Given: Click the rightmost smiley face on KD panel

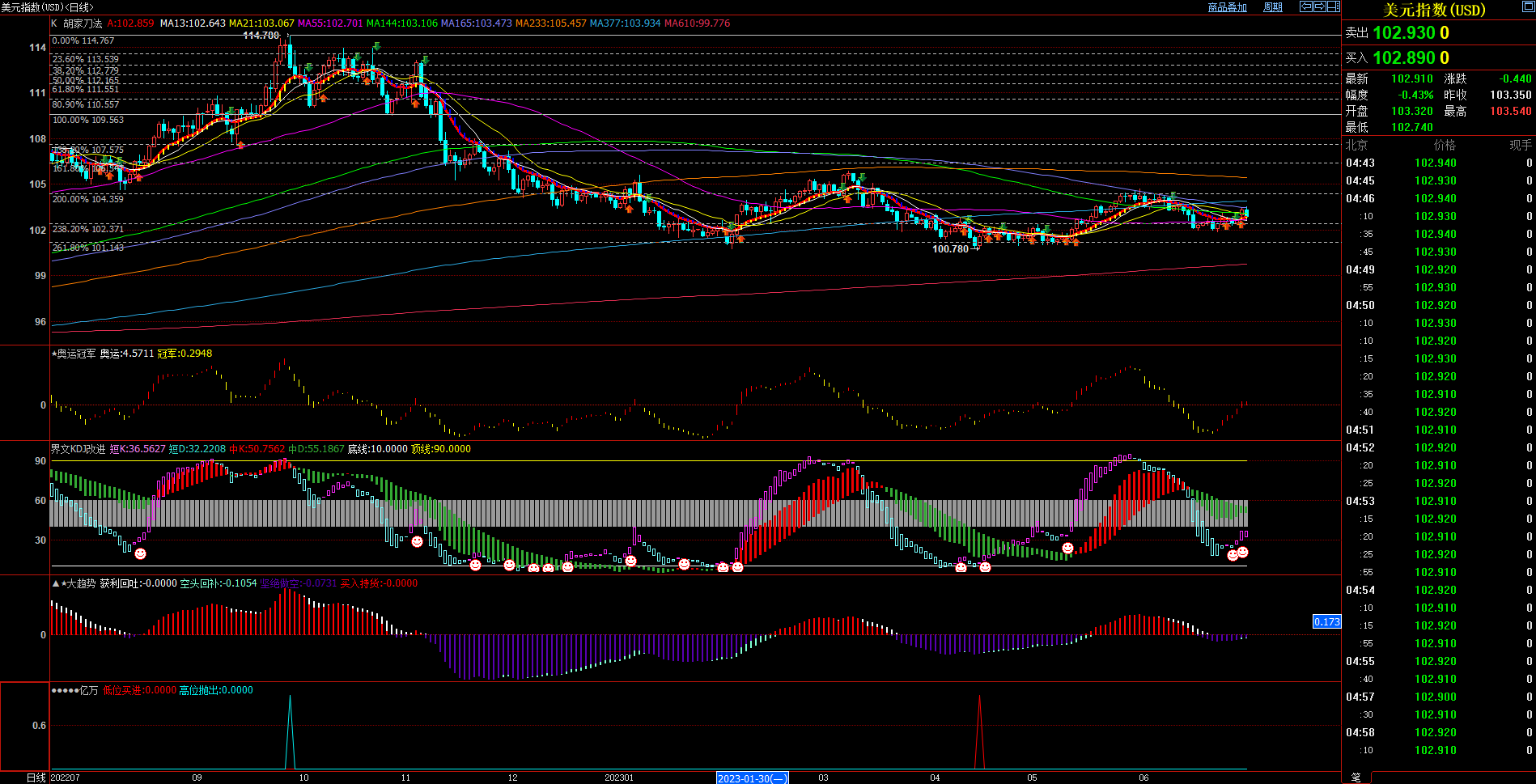Looking at the screenshot, I should (x=1242, y=552).
